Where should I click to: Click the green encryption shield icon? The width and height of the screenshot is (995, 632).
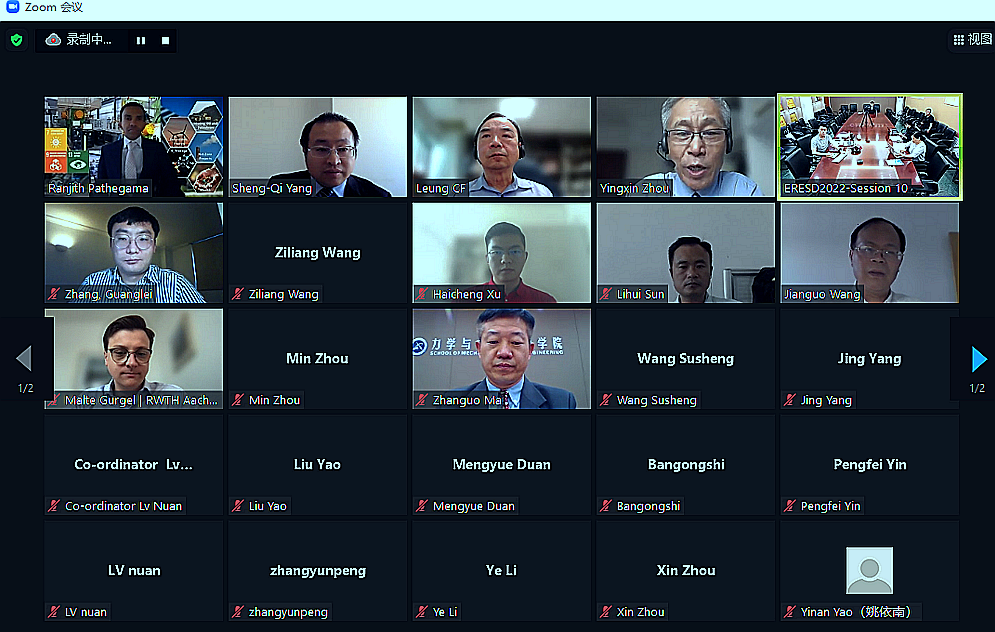tap(16, 40)
